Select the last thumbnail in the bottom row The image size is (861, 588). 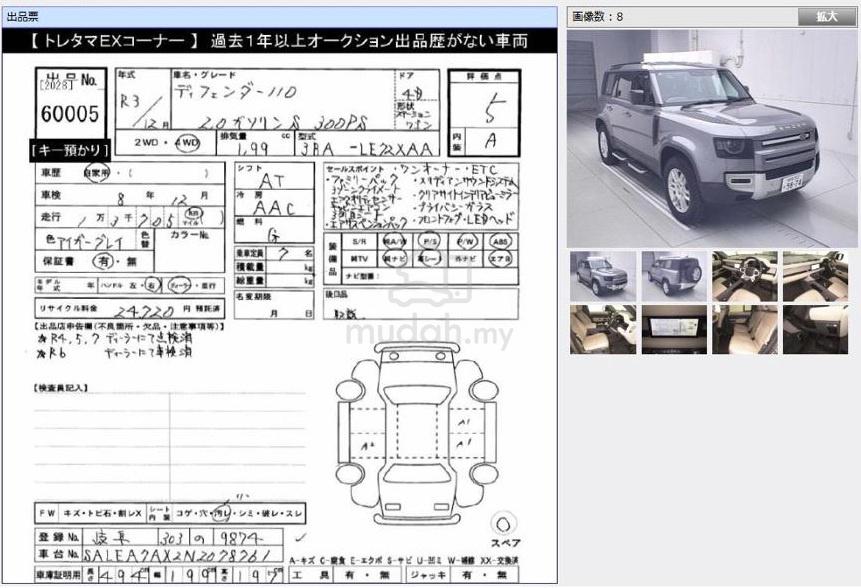point(815,330)
